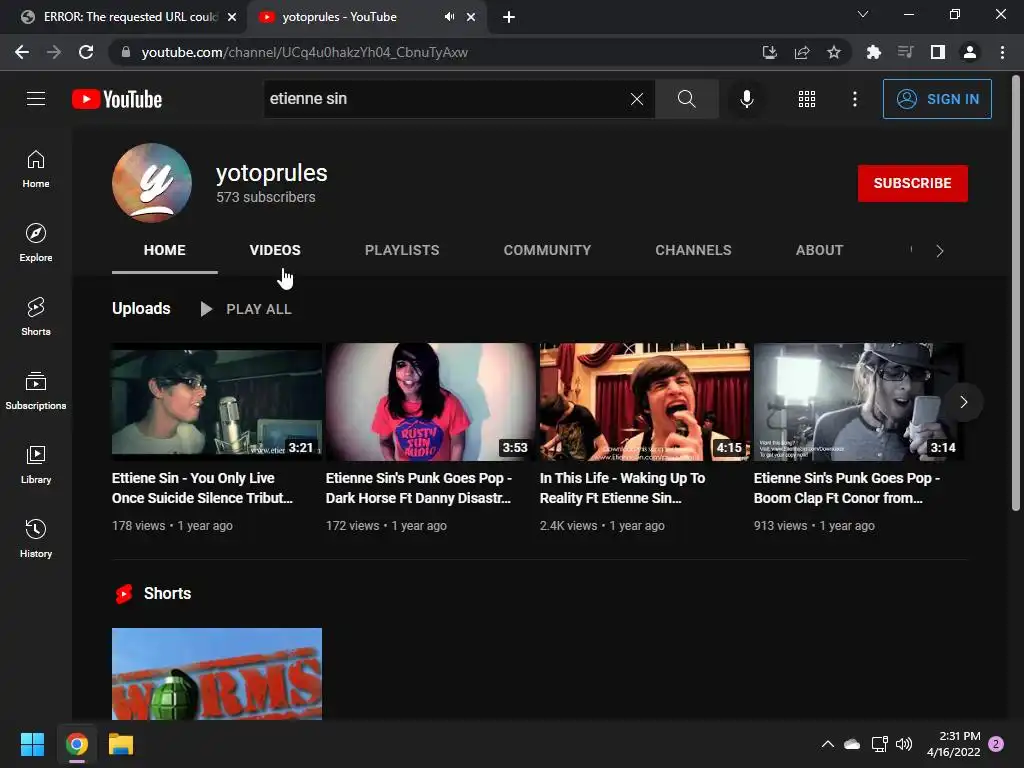Open the notification count badge
The width and height of the screenshot is (1024, 768).
point(996,744)
